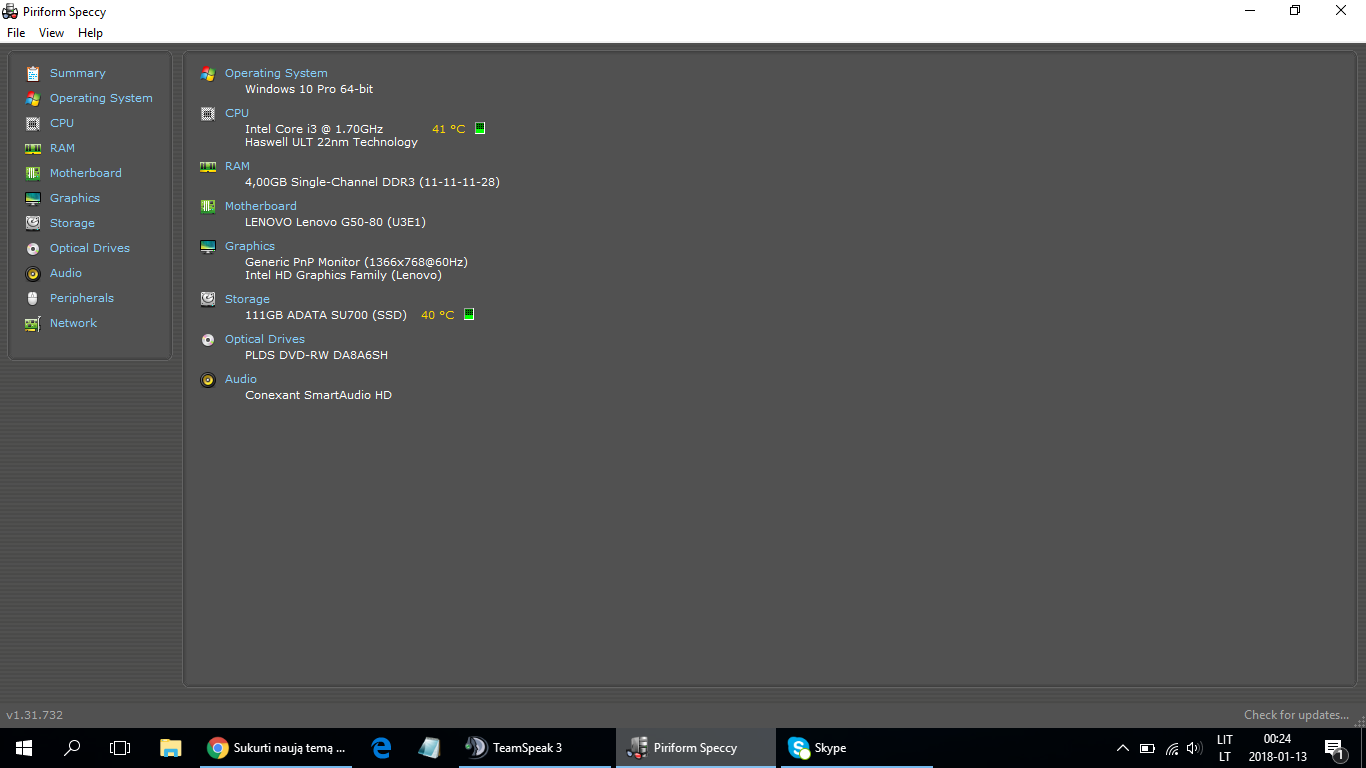Click the RAM icon in sidebar
This screenshot has height=768, width=1366.
coord(33,148)
